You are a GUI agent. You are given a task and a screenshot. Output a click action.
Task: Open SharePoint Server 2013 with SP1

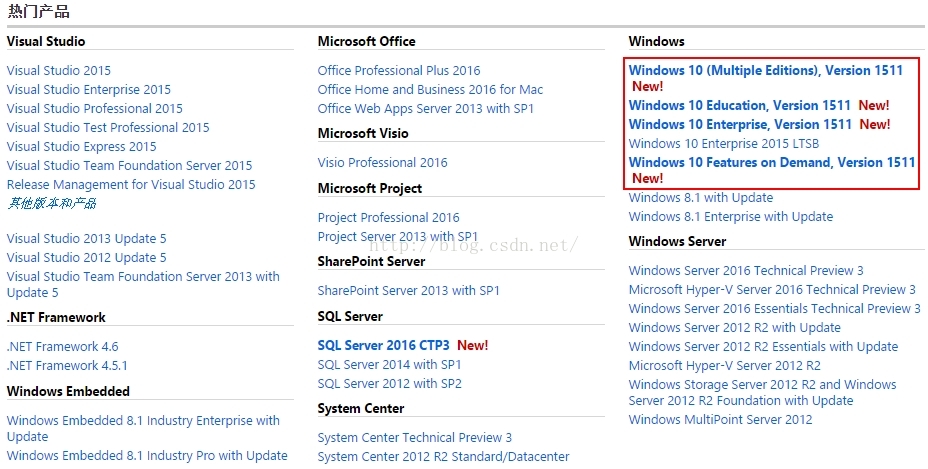[408, 291]
